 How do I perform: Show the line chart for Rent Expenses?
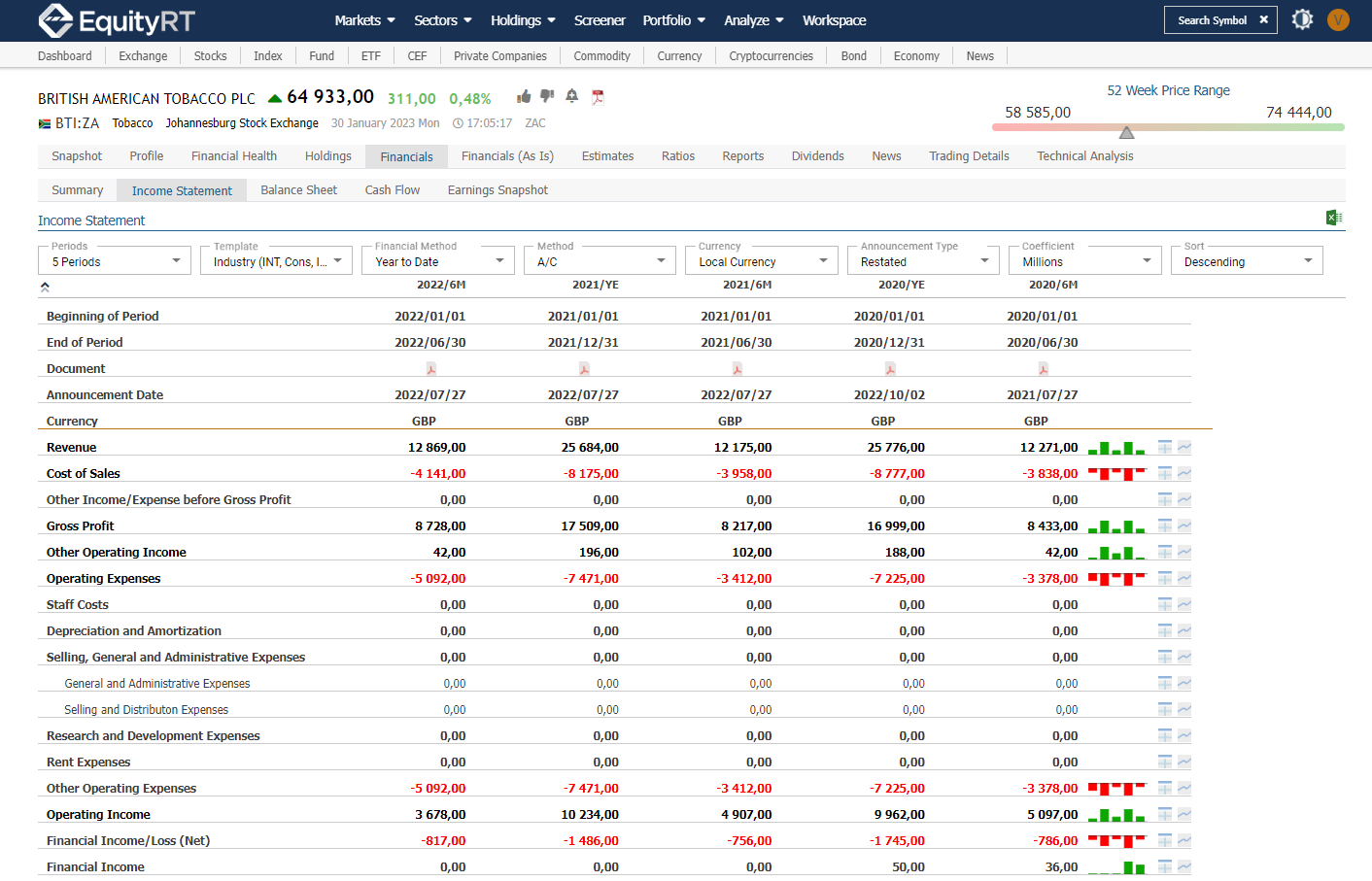point(1184,762)
